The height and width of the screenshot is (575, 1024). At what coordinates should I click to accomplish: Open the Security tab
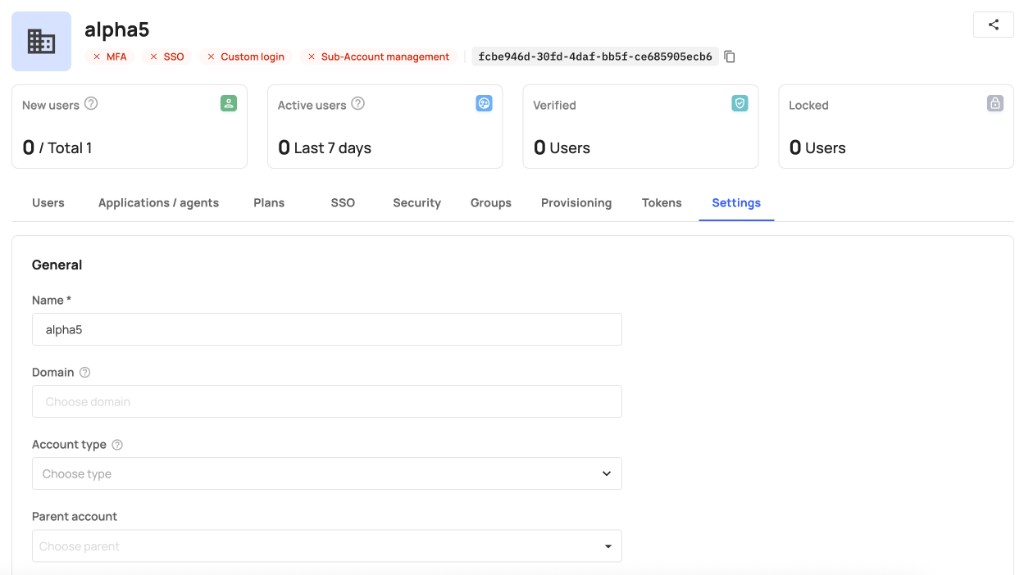417,203
